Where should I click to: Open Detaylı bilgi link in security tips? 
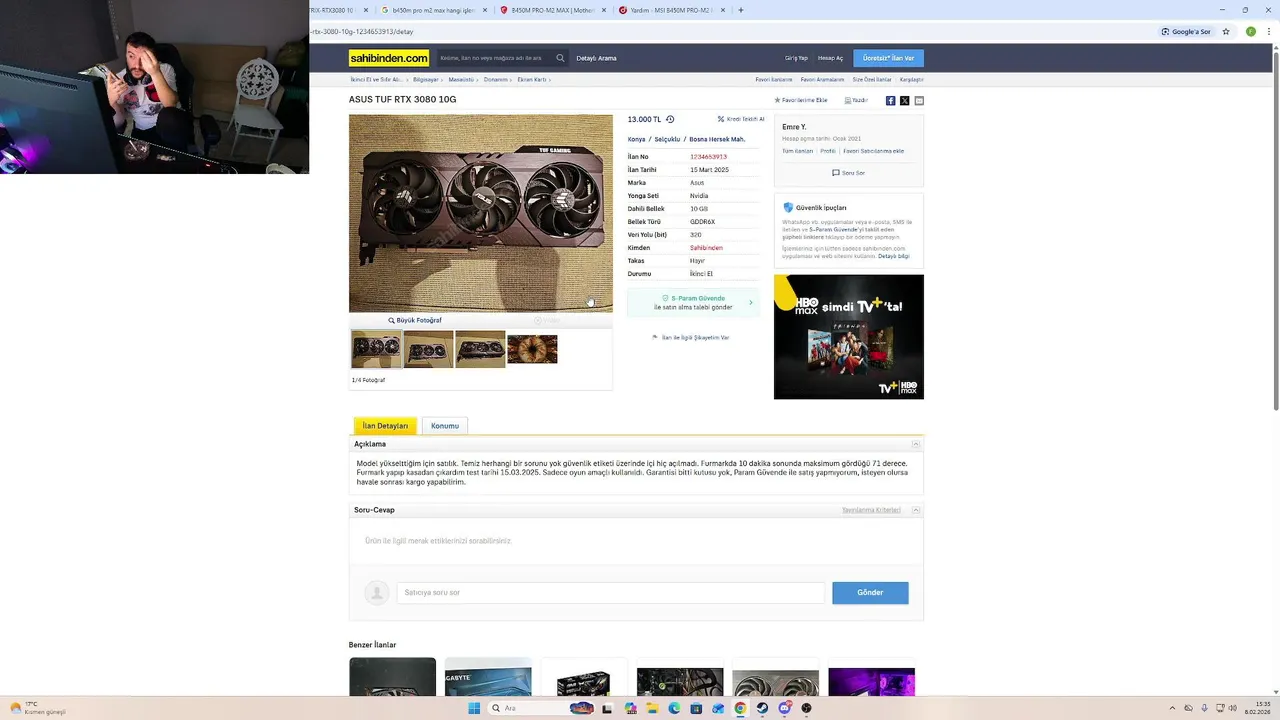(894, 256)
